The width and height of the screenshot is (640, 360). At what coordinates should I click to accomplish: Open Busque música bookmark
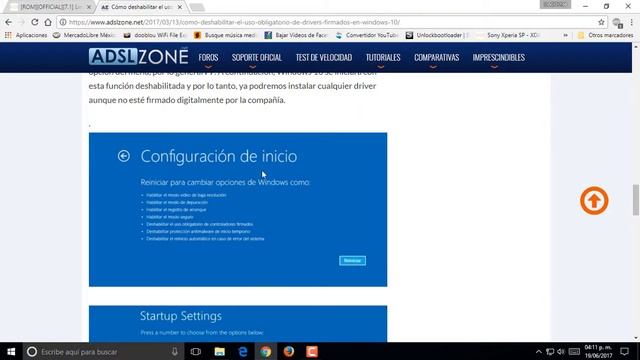click(x=225, y=36)
